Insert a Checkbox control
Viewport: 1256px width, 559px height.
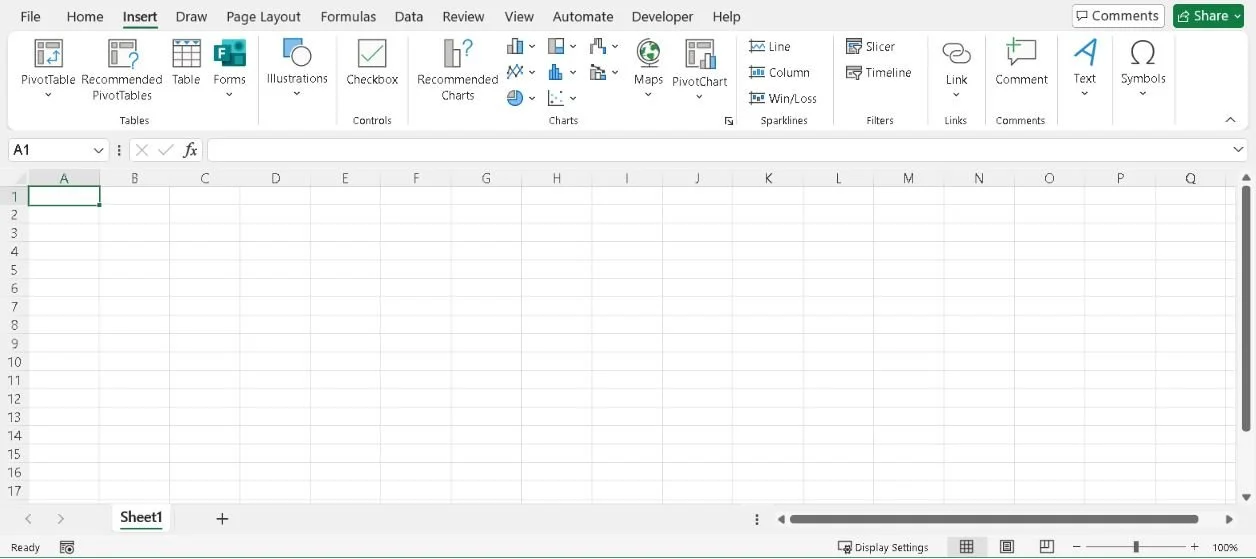(372, 62)
